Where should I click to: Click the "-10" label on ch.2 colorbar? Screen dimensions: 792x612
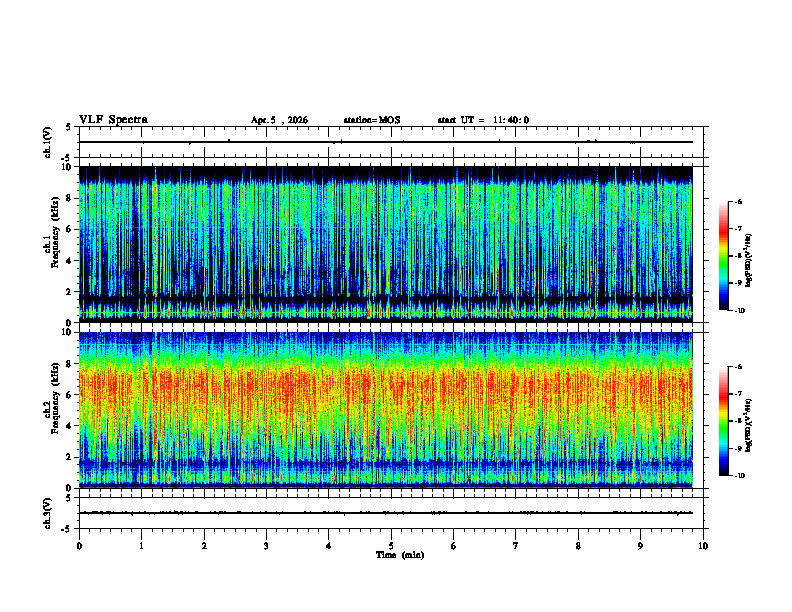pyautogui.click(x=739, y=476)
